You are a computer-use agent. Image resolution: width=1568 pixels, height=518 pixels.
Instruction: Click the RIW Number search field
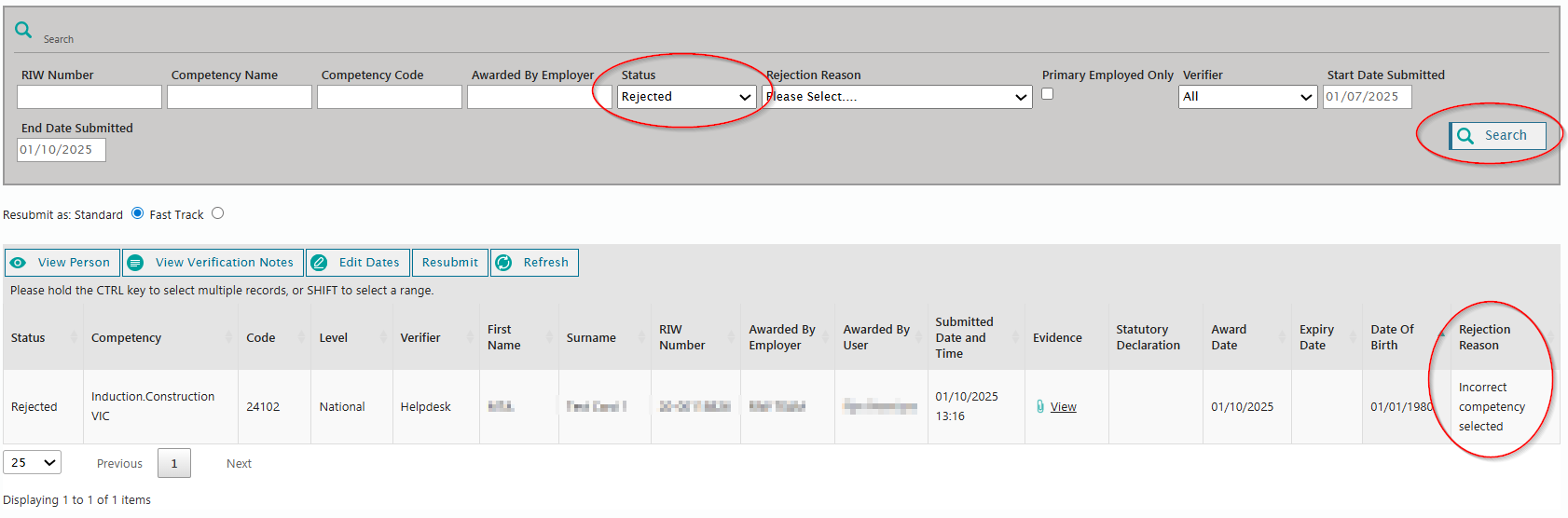tap(89, 97)
